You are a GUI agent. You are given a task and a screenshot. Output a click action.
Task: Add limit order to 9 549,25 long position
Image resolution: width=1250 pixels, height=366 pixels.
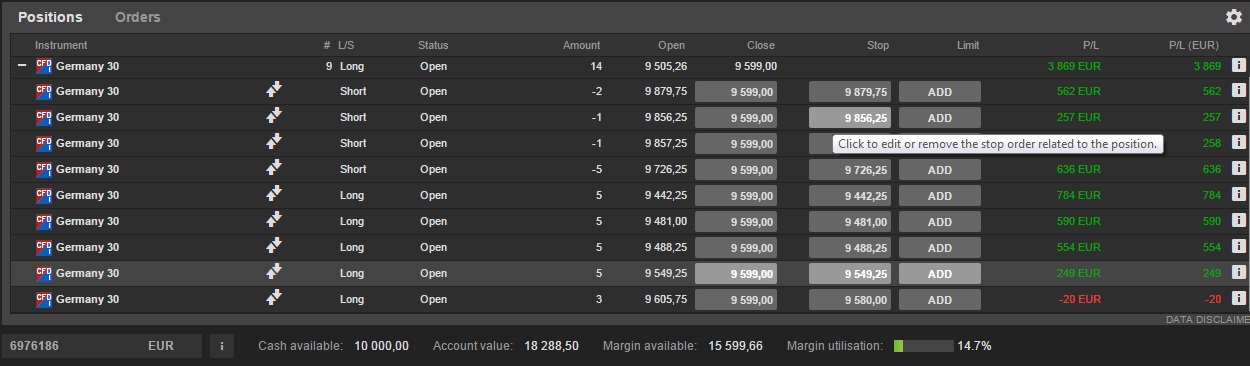click(940, 273)
